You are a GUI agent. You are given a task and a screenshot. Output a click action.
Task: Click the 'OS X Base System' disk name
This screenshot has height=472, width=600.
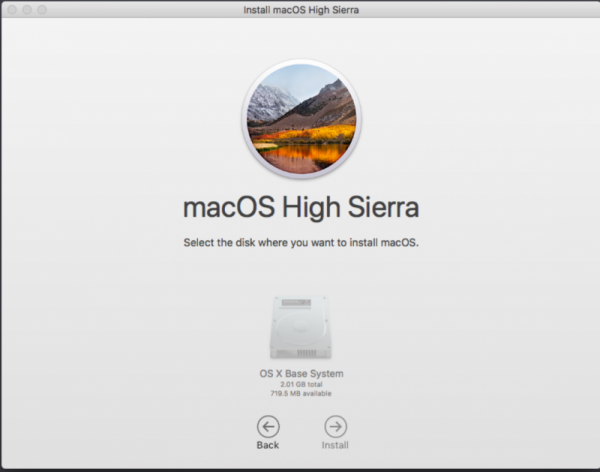pos(302,374)
